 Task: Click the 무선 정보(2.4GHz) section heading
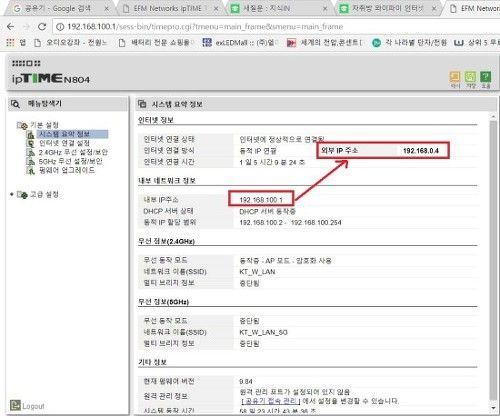pyautogui.click(x=166, y=241)
